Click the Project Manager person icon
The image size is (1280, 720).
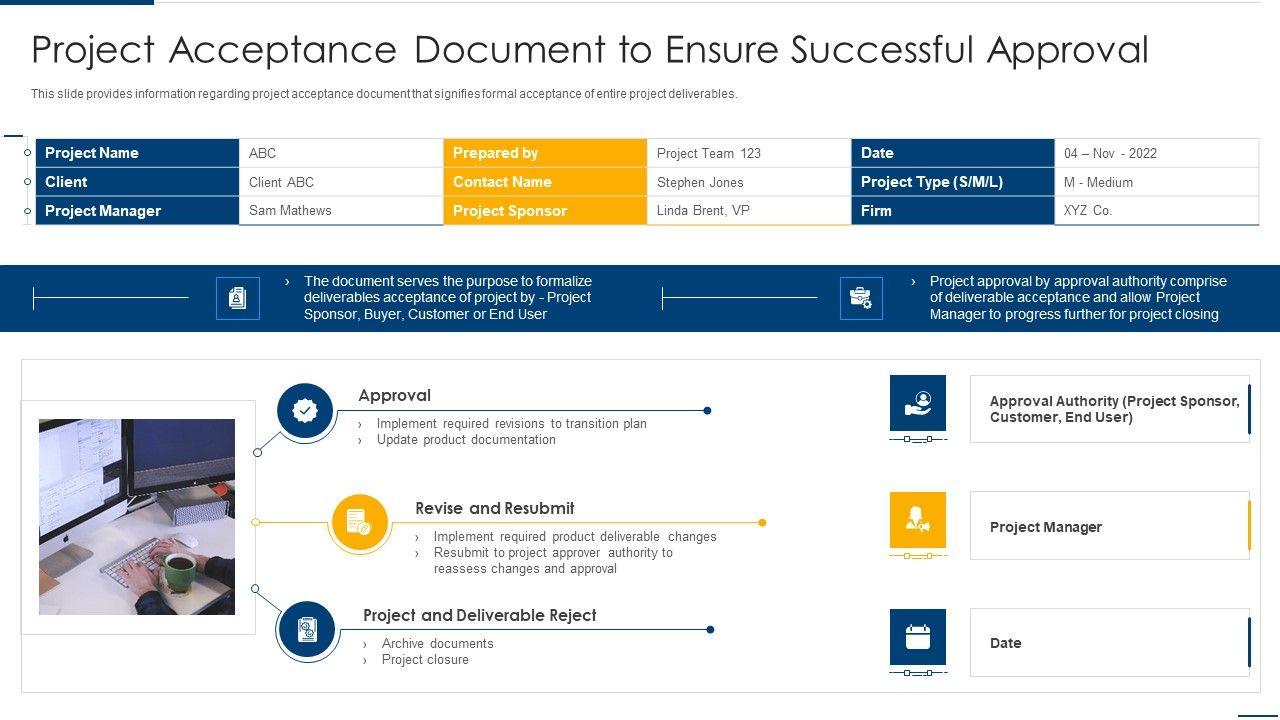[x=918, y=520]
